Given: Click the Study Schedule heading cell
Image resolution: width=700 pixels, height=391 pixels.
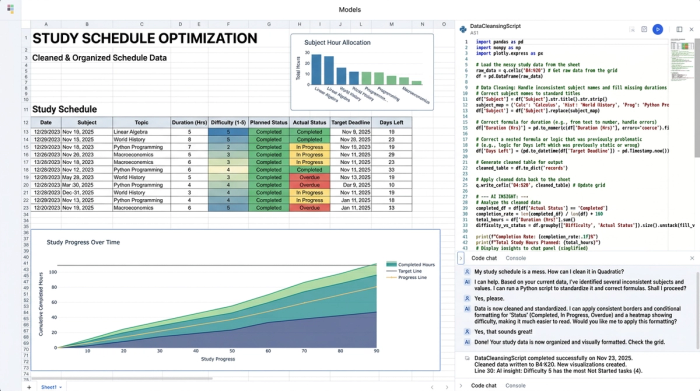Looking at the screenshot, I should (64, 109).
